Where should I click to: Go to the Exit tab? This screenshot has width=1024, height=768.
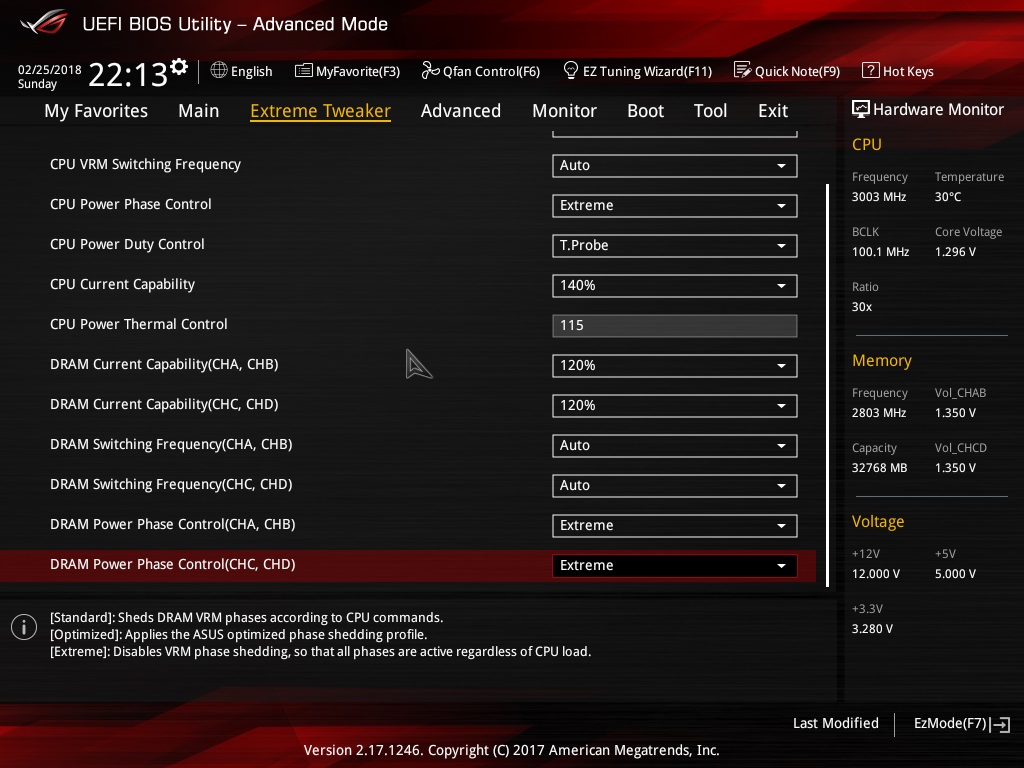773,111
